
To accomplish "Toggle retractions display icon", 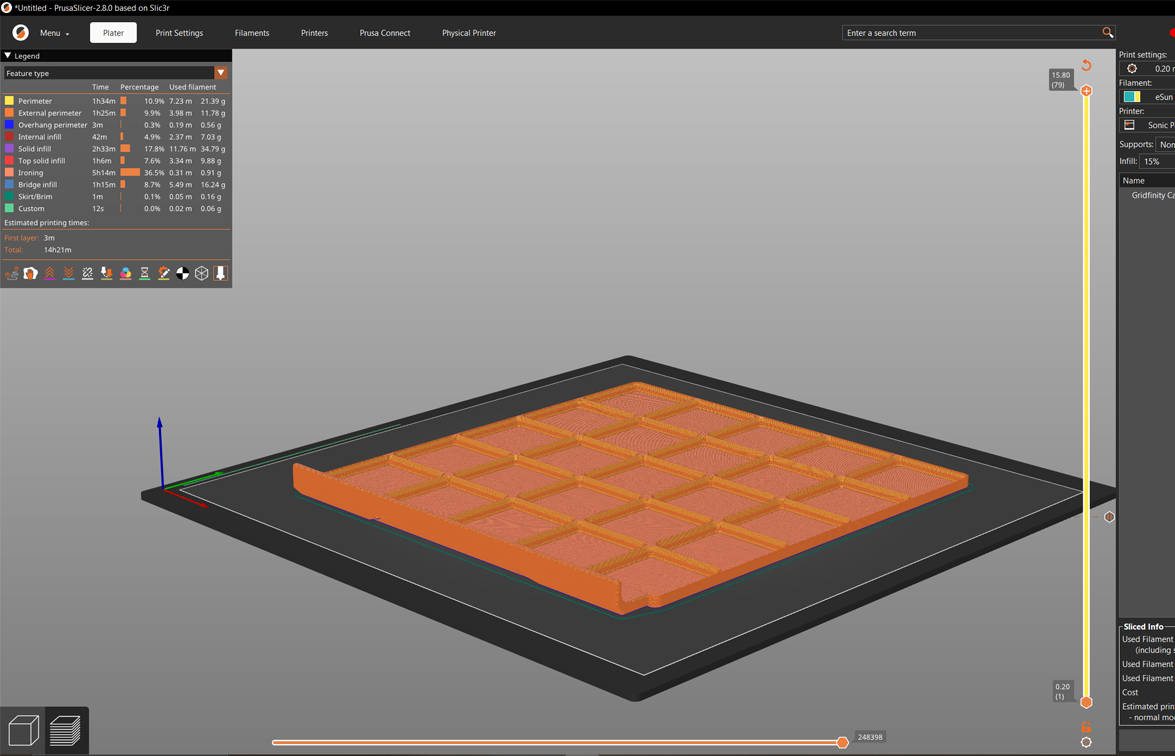I will [x=49, y=273].
